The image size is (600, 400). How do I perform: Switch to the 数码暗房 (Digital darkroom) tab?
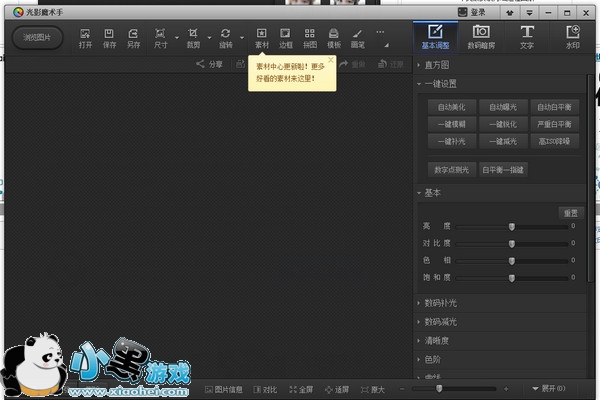click(x=480, y=37)
